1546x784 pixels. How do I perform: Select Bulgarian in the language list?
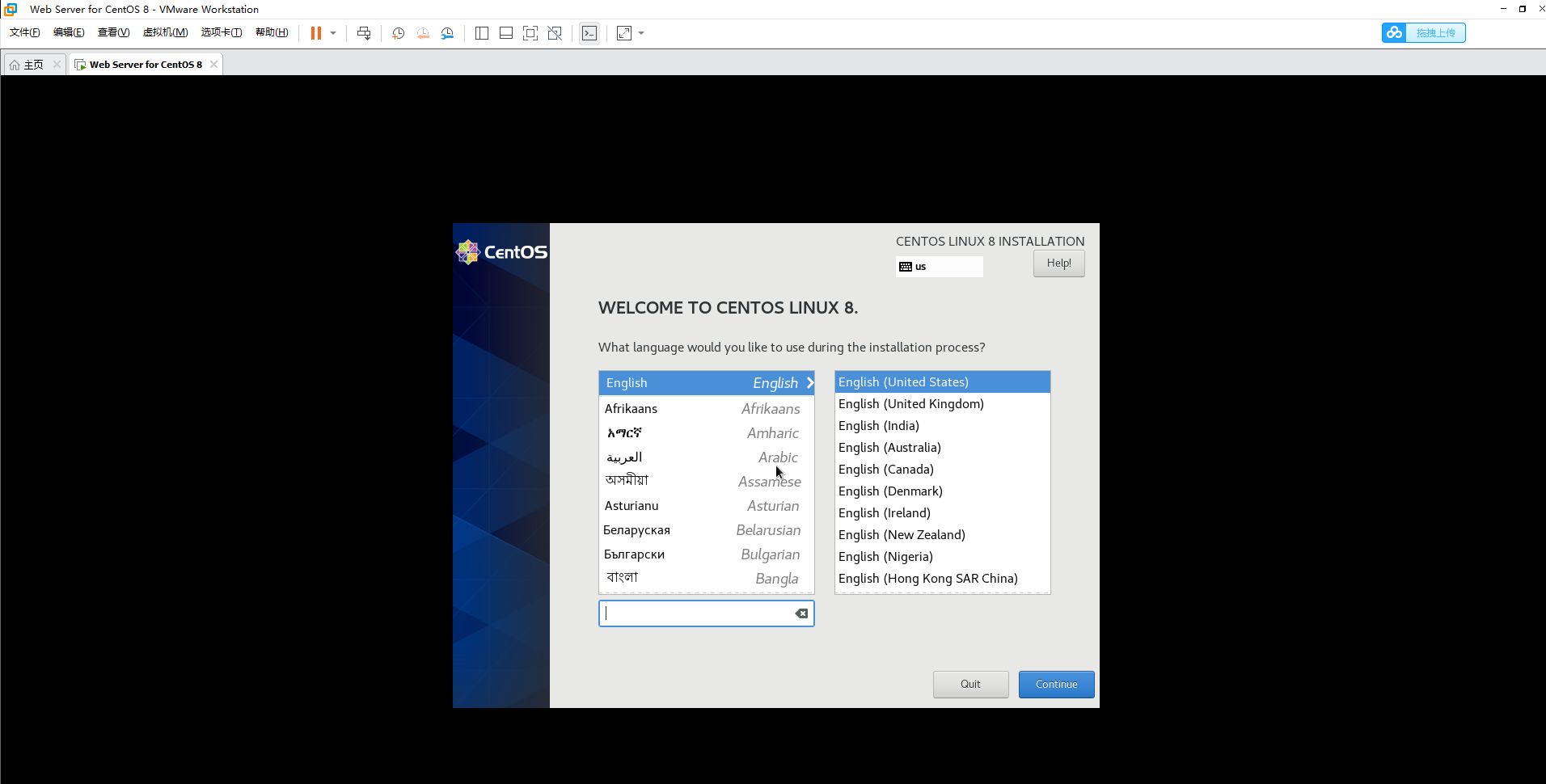pyautogui.click(x=707, y=554)
